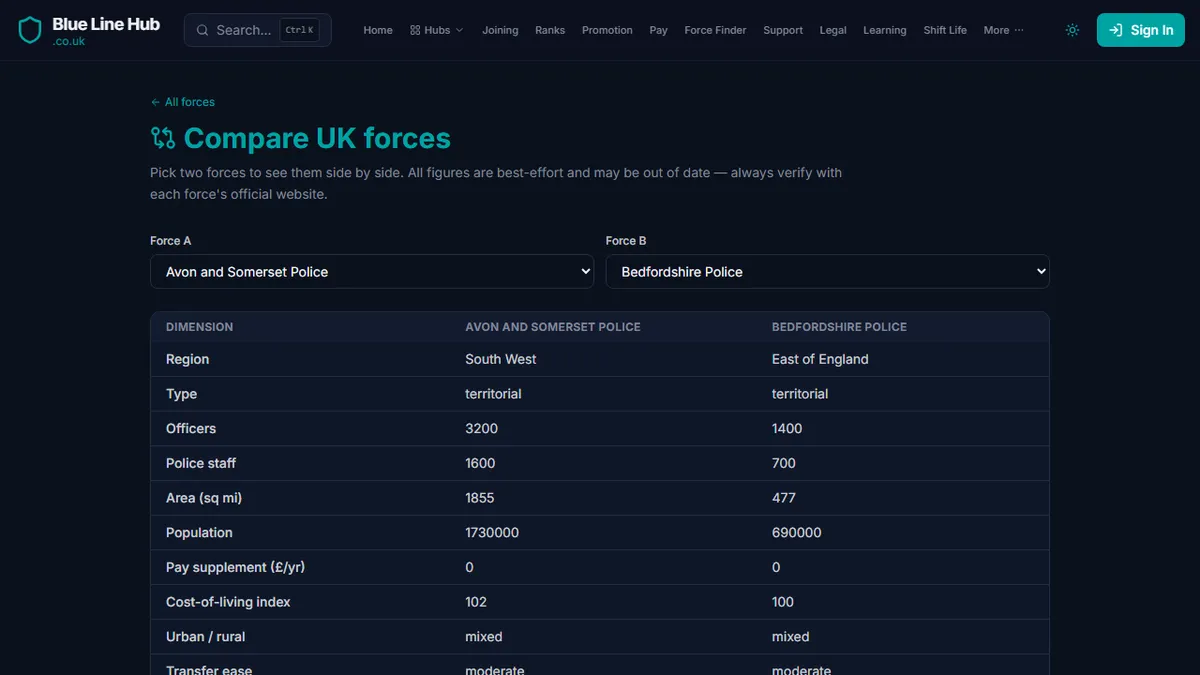The width and height of the screenshot is (1200, 675).
Task: Select the Type row label
Action: (181, 394)
